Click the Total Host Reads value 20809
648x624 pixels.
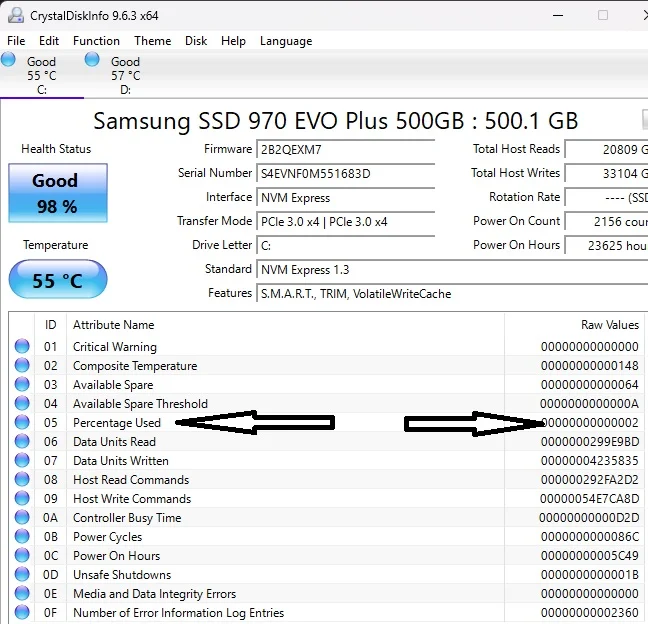click(606, 150)
